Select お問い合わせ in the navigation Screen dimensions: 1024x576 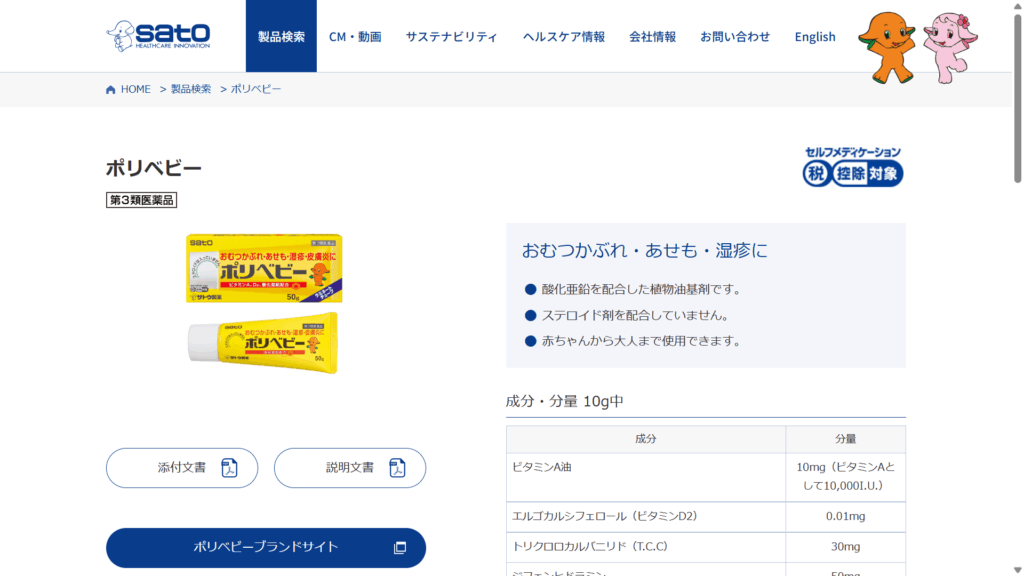pyautogui.click(x=735, y=37)
